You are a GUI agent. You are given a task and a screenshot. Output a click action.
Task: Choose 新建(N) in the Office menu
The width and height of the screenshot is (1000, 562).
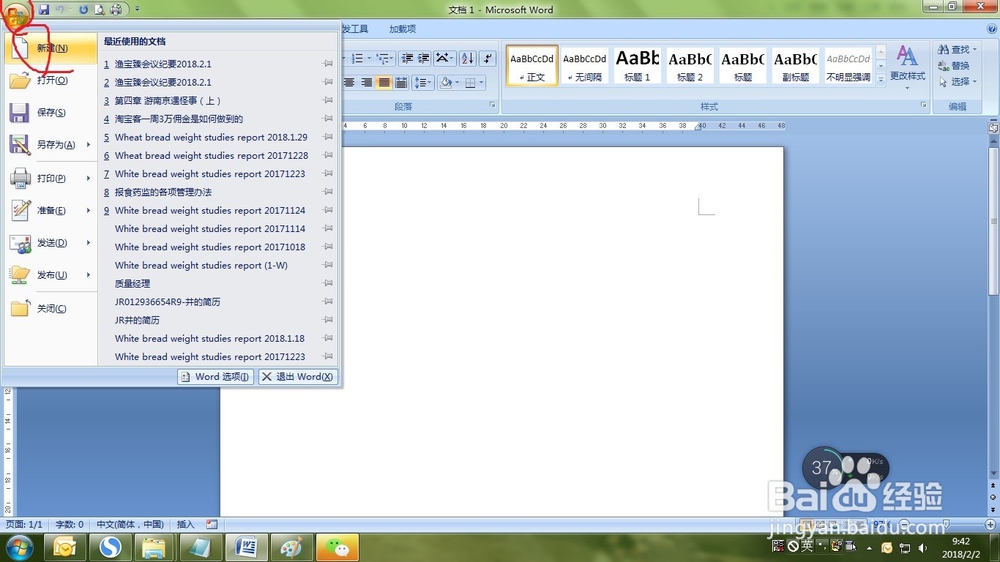click(x=50, y=48)
